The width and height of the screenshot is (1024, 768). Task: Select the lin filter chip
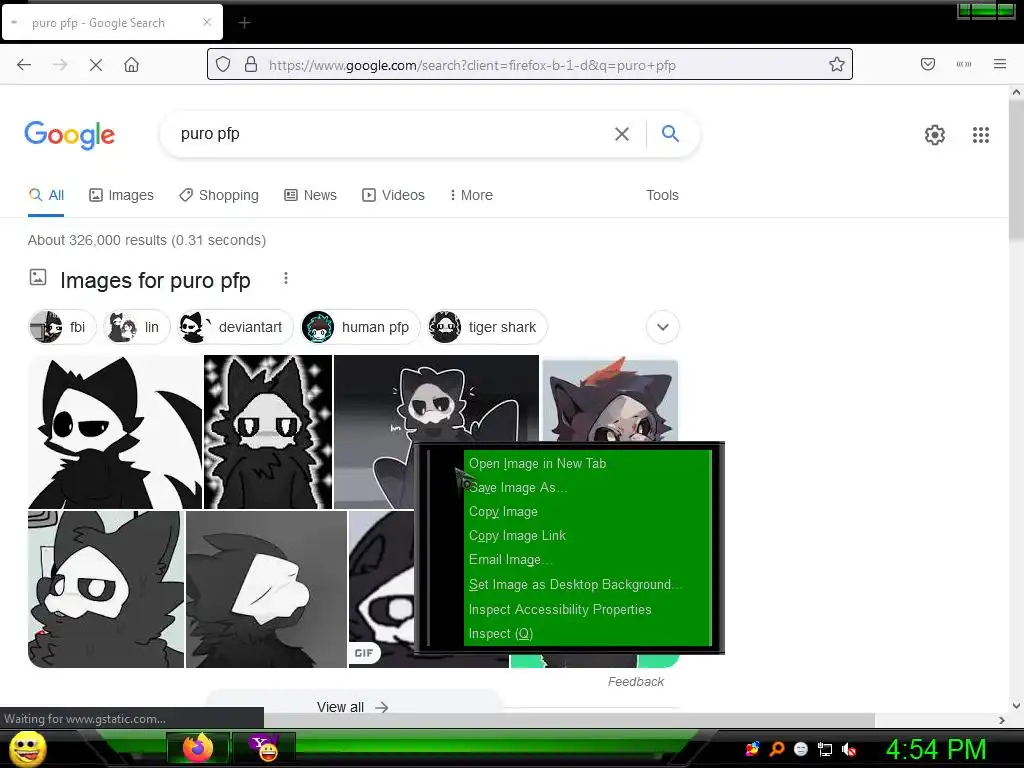tap(136, 327)
